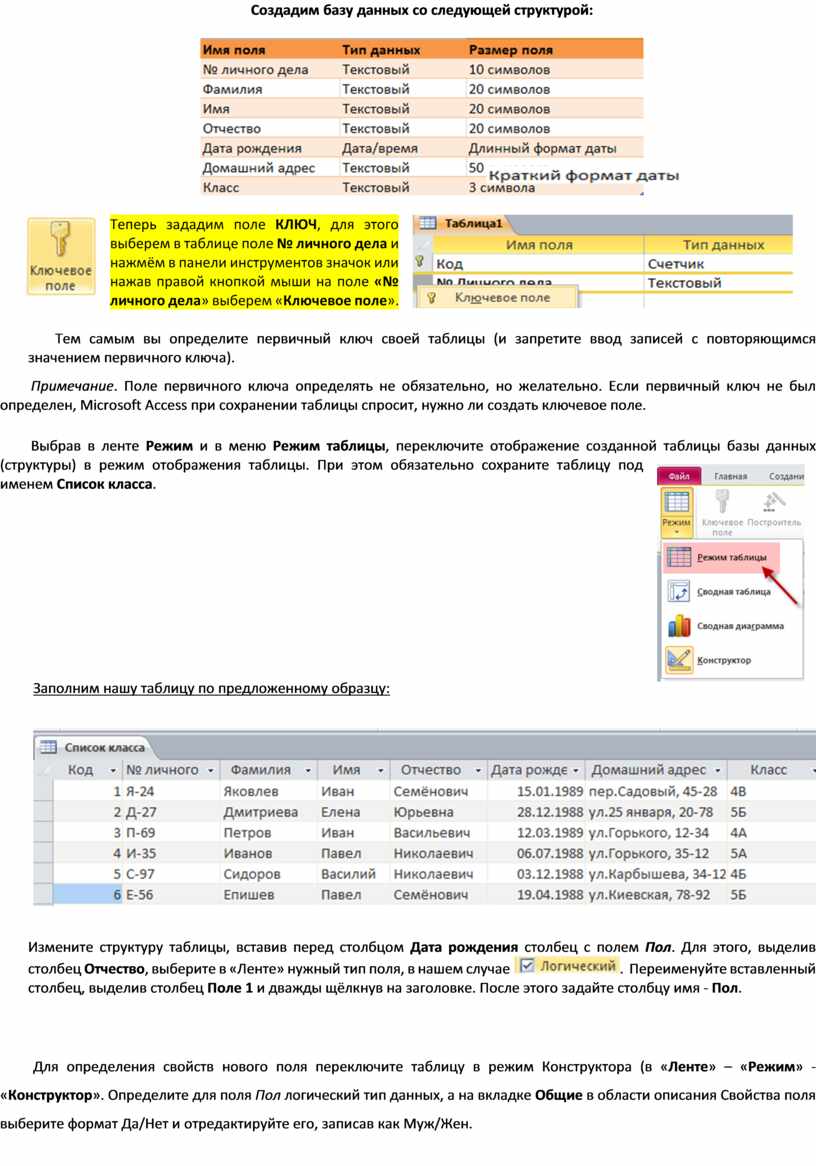Viewport: 816px width, 1166px height.
Task: Click the Васильевич patronymic cell
Action: click(x=437, y=833)
